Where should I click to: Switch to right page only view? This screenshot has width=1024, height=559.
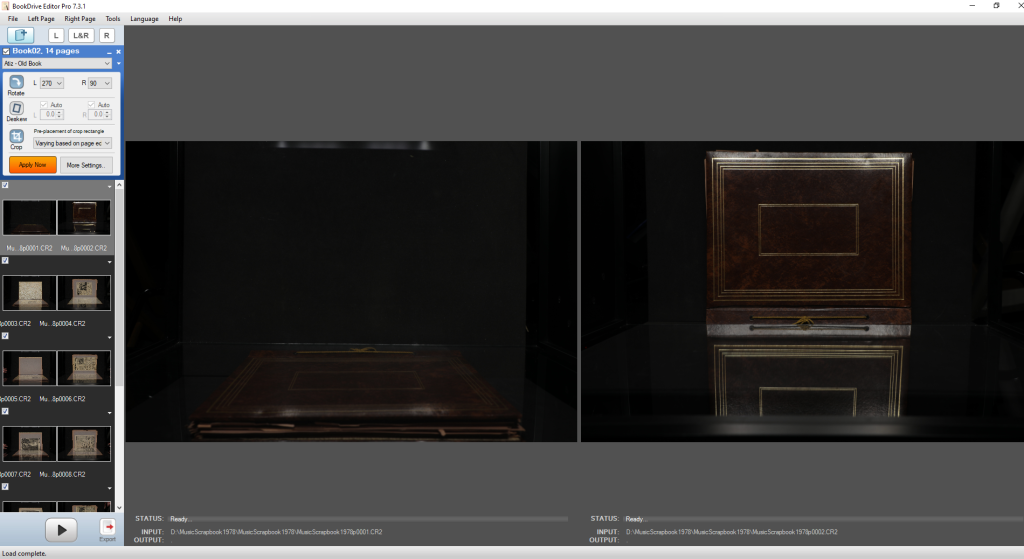[x=107, y=35]
